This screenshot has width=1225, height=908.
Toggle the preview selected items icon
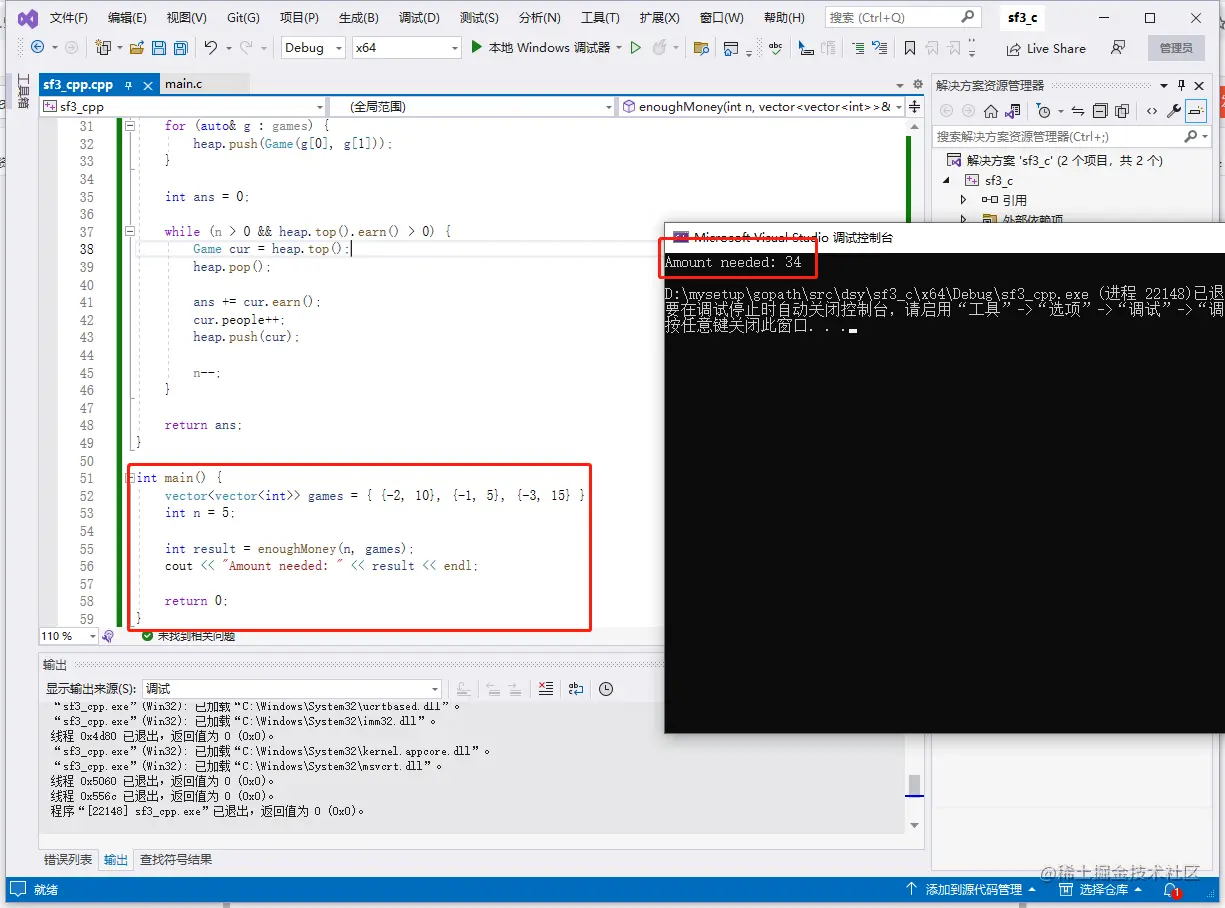point(1196,111)
